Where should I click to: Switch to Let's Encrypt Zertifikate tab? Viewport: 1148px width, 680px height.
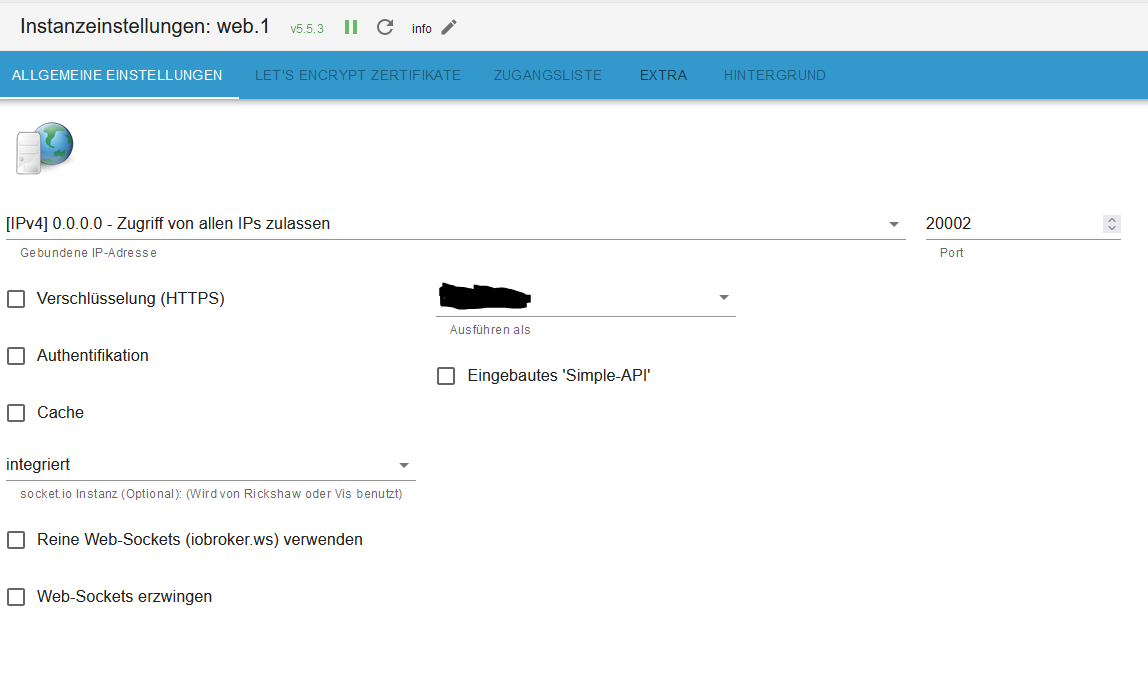(358, 75)
